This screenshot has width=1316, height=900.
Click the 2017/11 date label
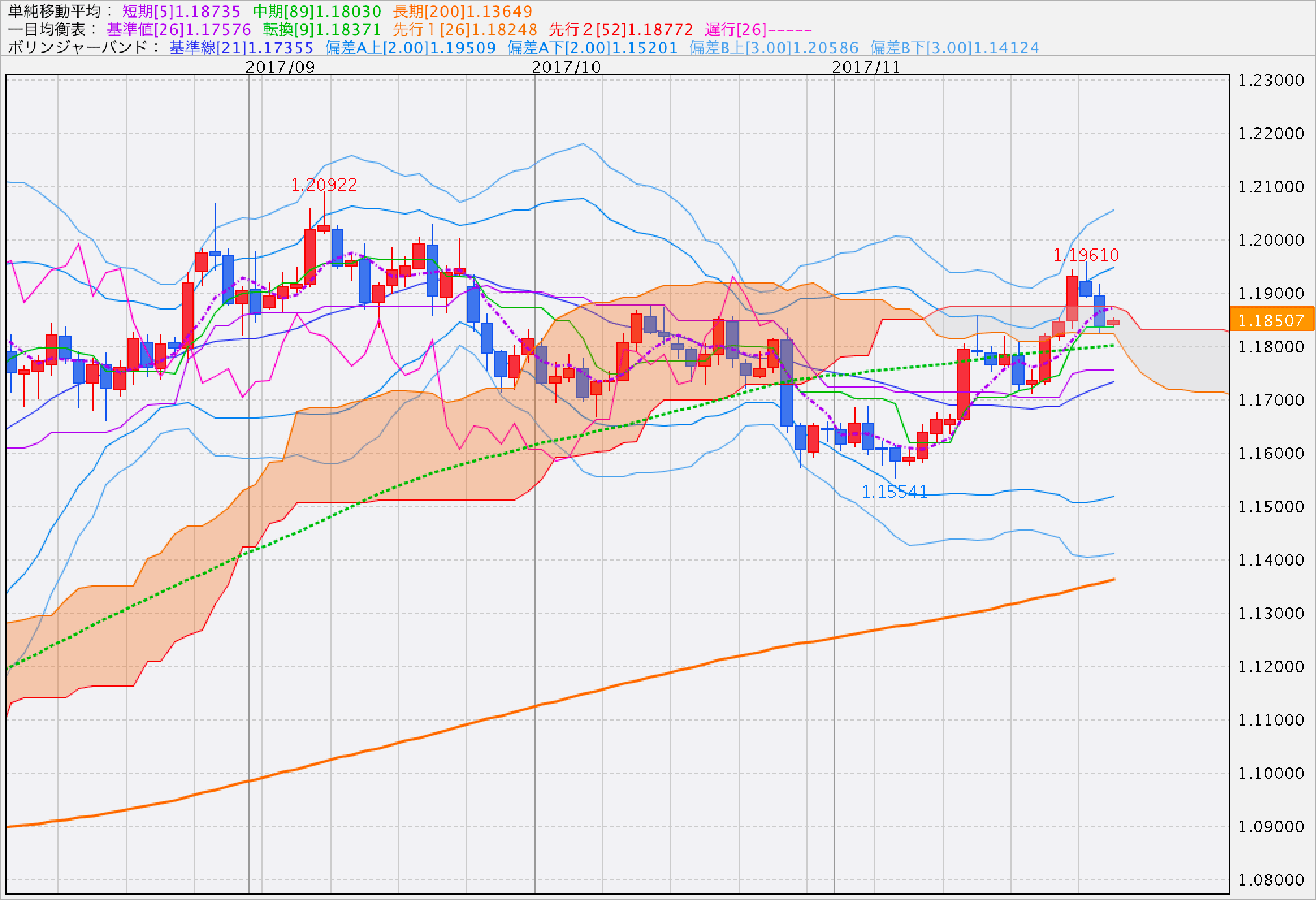(866, 67)
